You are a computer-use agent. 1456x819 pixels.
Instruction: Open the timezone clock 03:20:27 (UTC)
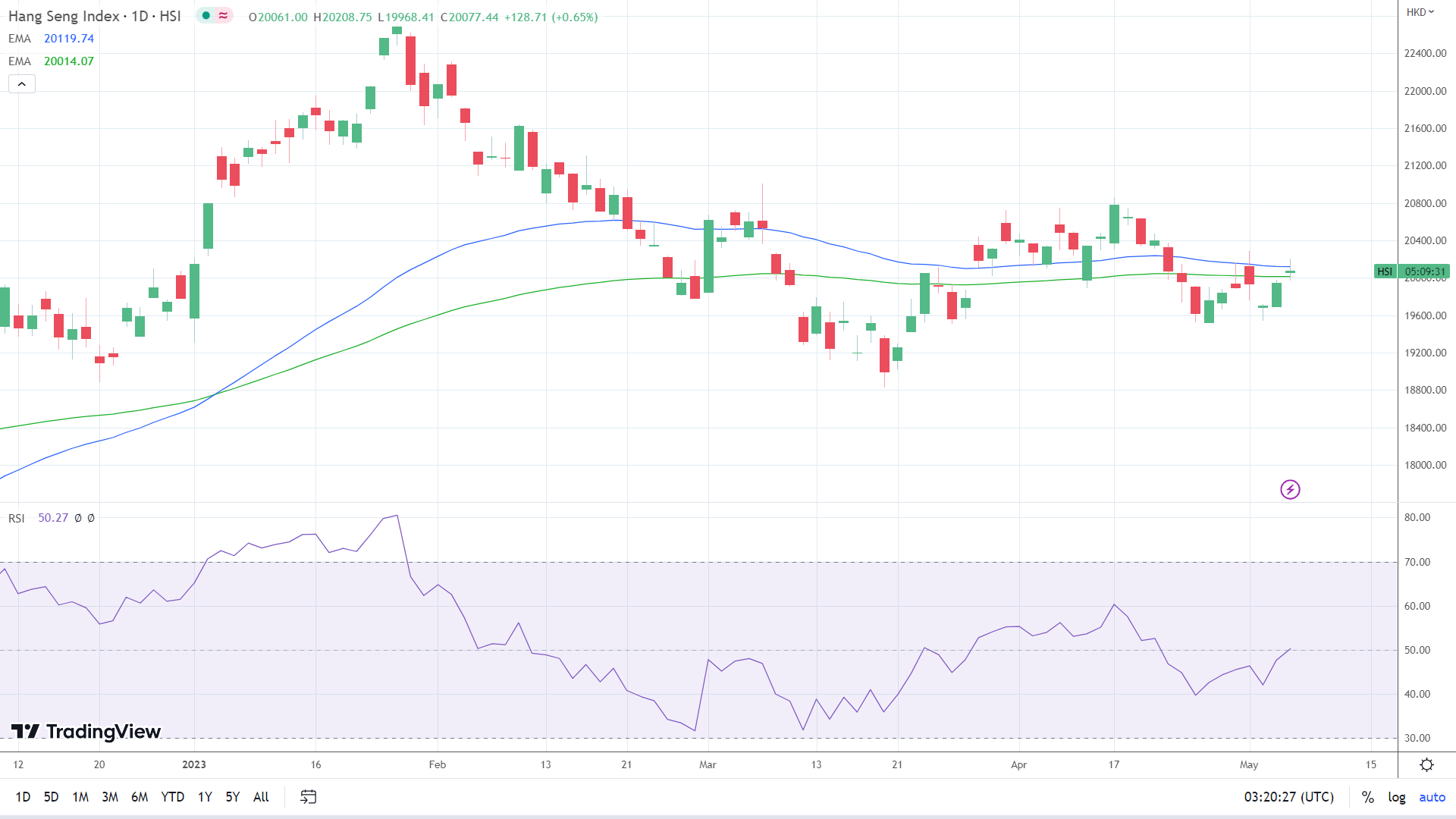click(1289, 797)
